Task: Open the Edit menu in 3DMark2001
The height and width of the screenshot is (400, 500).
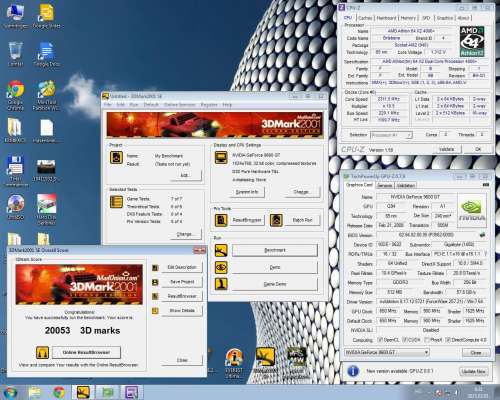Action: pos(120,105)
